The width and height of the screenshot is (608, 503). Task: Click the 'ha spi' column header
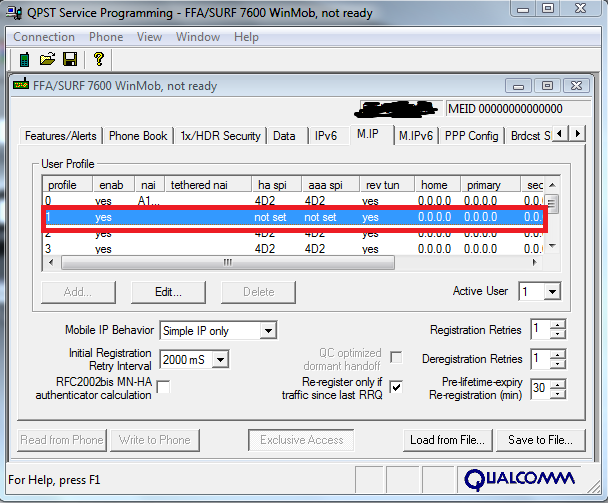[277, 185]
